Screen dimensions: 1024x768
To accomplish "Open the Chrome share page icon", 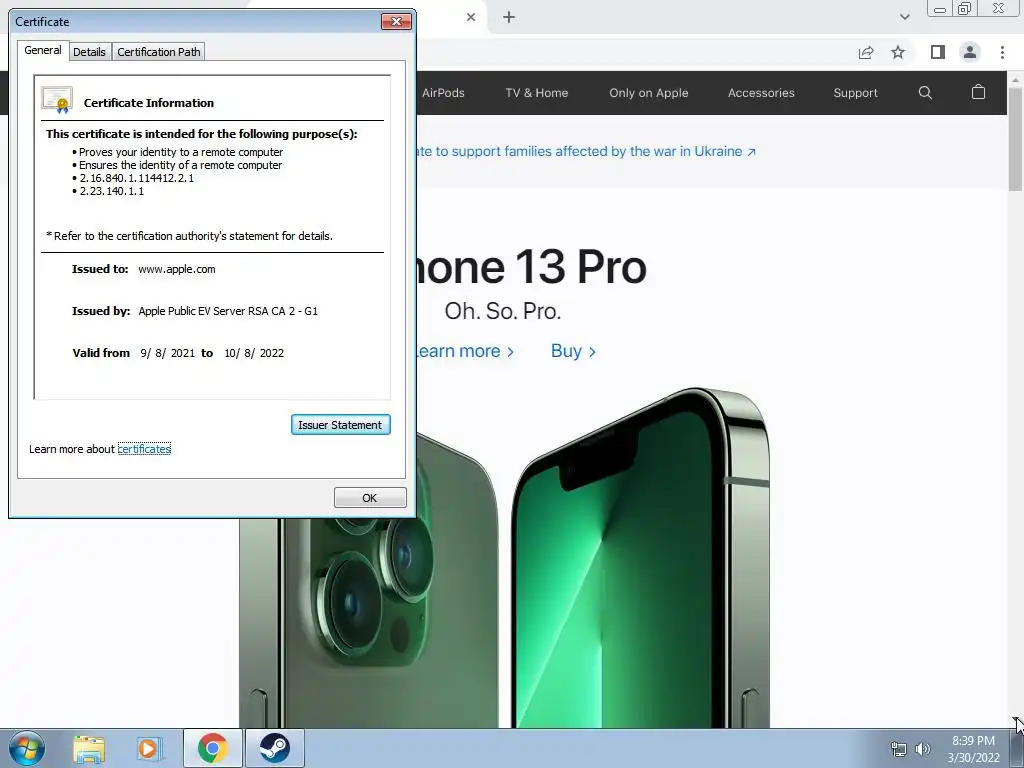I will (x=866, y=52).
